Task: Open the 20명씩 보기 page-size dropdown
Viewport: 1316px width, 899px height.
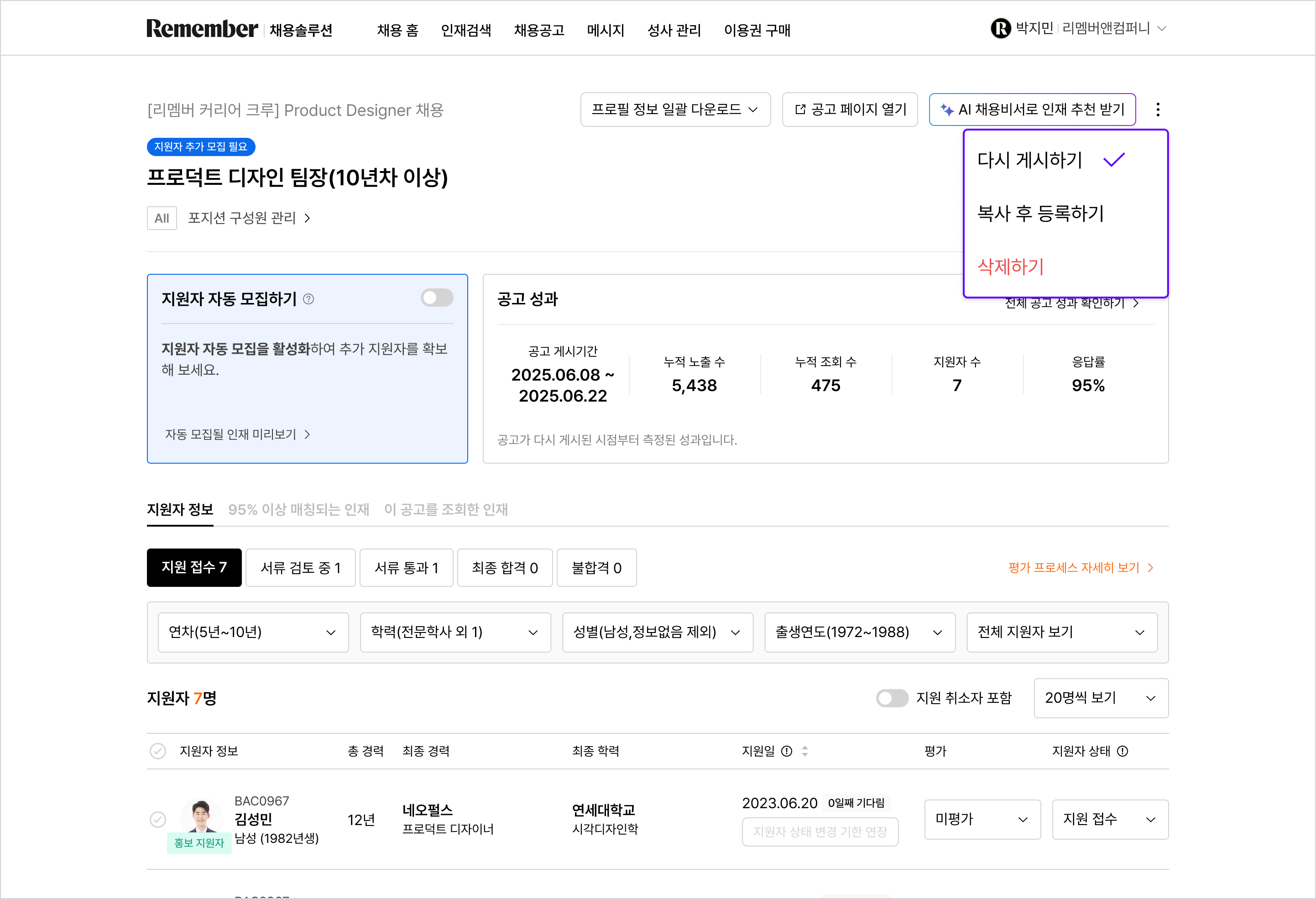Action: point(1100,698)
